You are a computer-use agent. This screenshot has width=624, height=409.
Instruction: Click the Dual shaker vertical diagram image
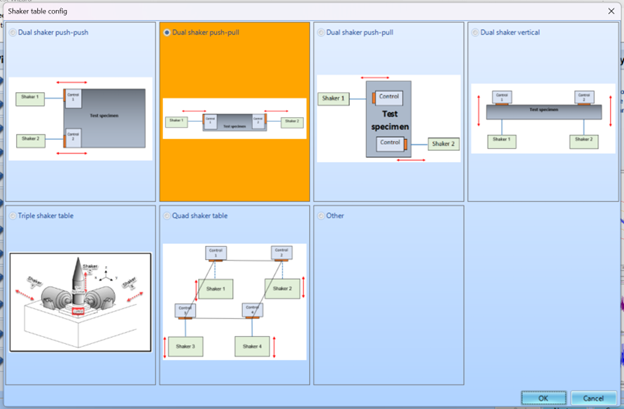pyautogui.click(x=543, y=118)
